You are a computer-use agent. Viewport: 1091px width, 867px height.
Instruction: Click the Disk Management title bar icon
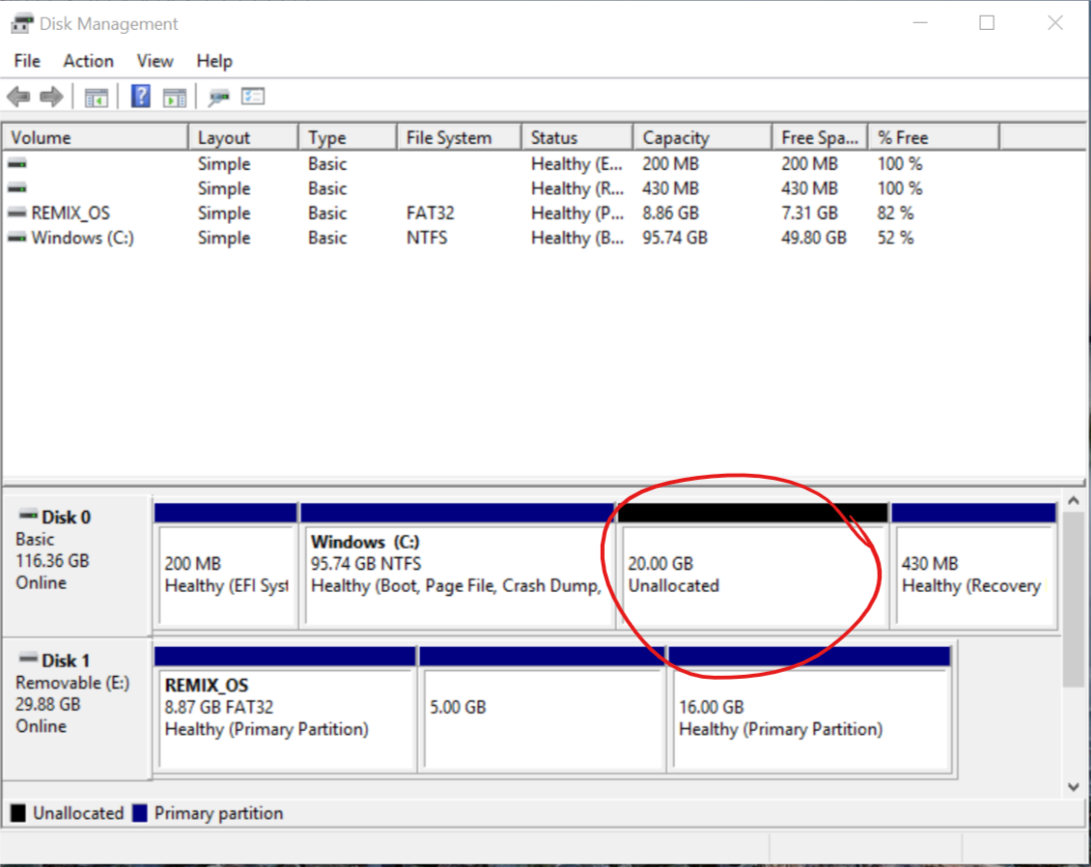(22, 24)
